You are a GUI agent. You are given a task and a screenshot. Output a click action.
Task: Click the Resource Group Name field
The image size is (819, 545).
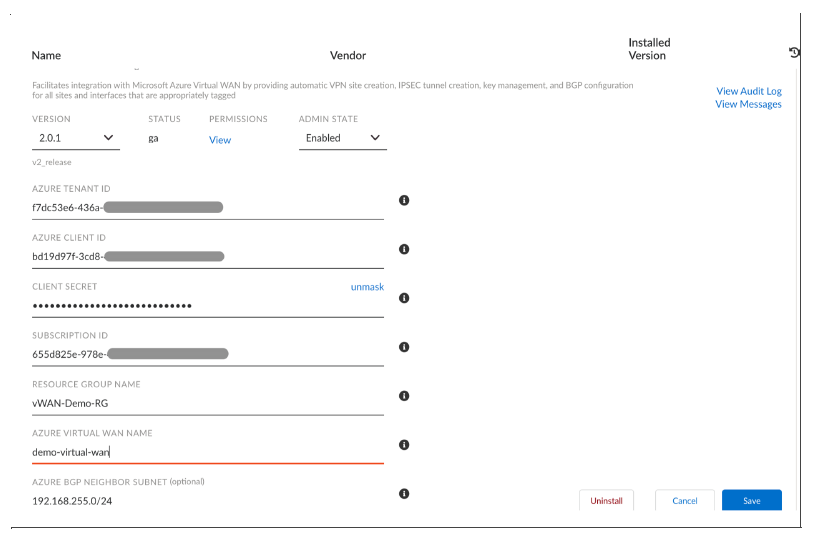coord(207,403)
